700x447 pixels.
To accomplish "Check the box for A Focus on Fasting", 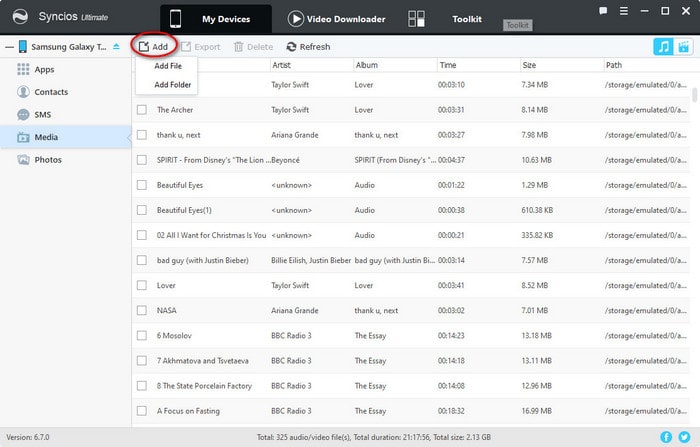I will coord(142,410).
